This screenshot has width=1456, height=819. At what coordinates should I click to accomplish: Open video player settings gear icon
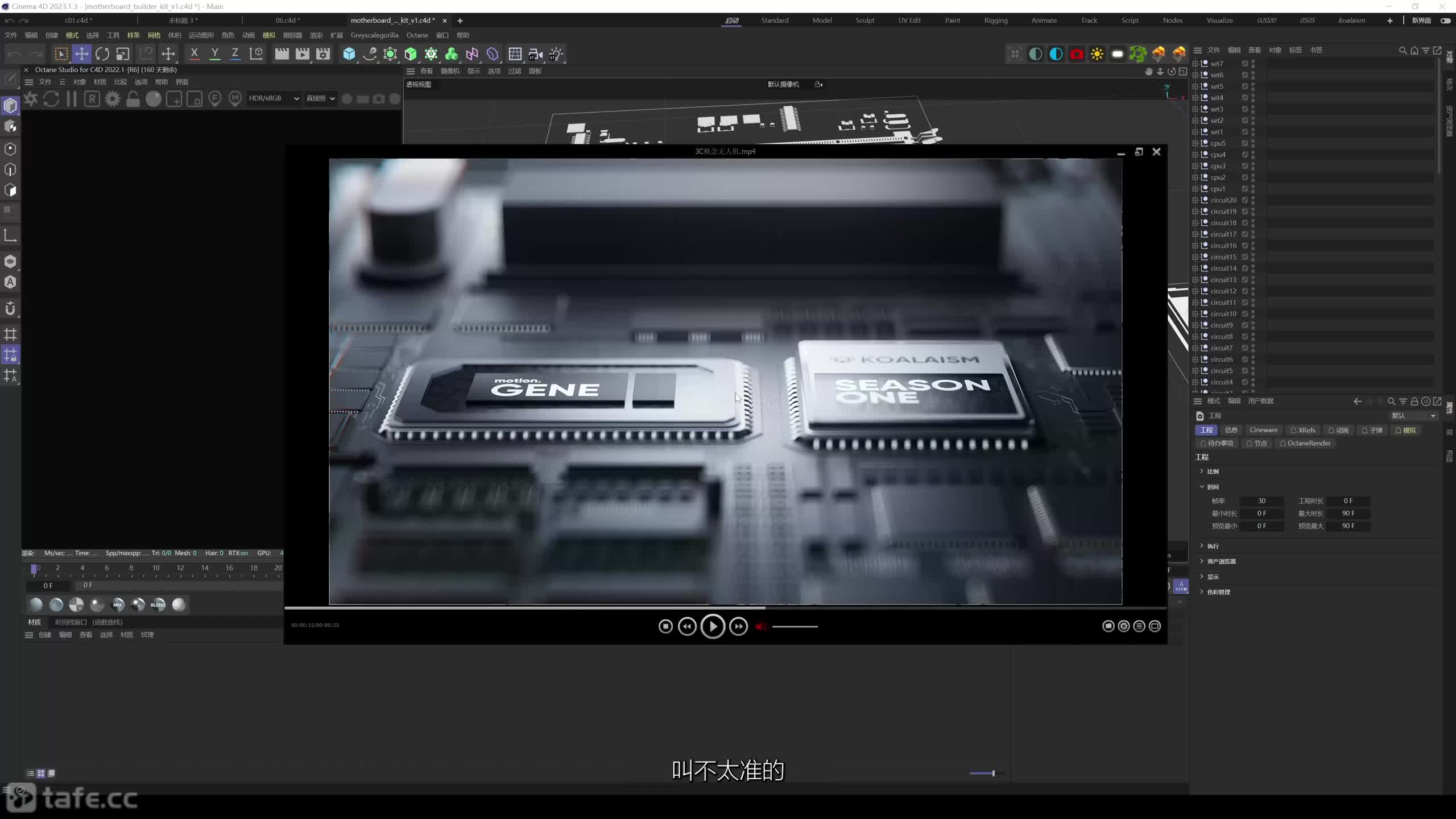pyautogui.click(x=1124, y=626)
